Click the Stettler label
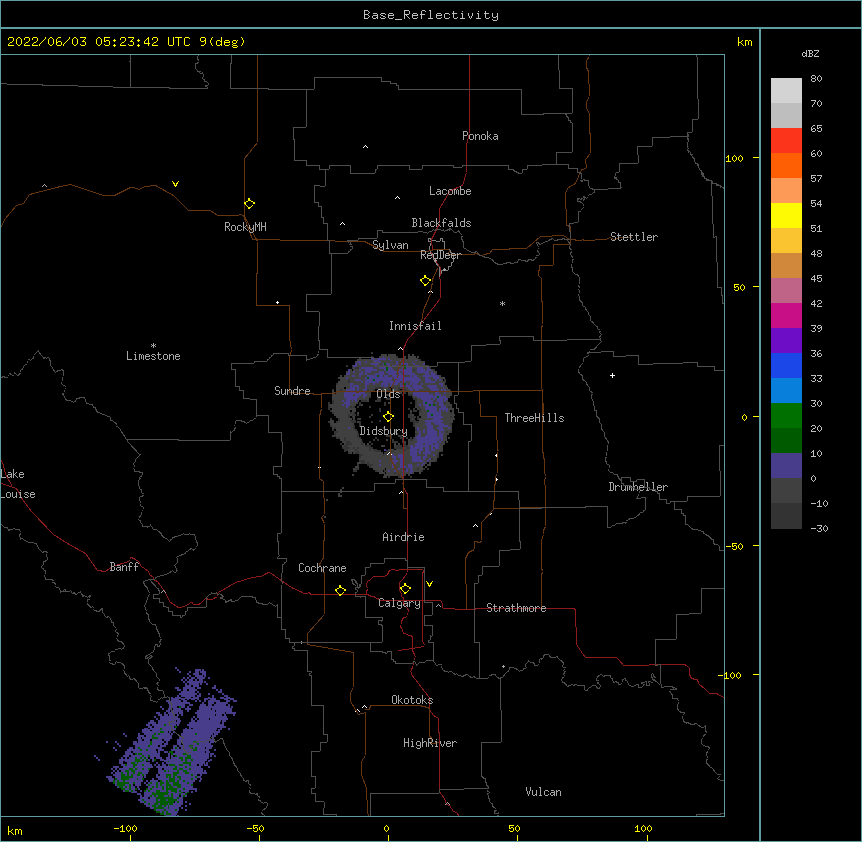Screen dimensions: 862x842 (x=633, y=237)
